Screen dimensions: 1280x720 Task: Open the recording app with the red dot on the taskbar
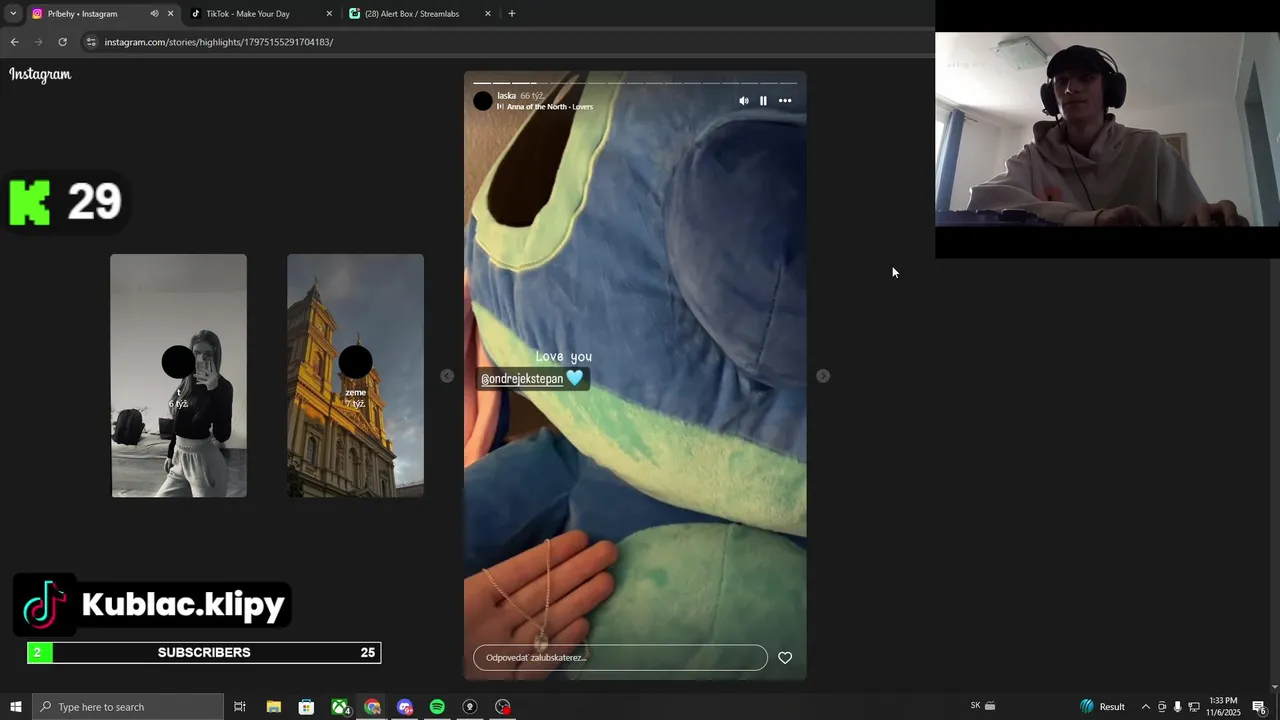tap(503, 707)
